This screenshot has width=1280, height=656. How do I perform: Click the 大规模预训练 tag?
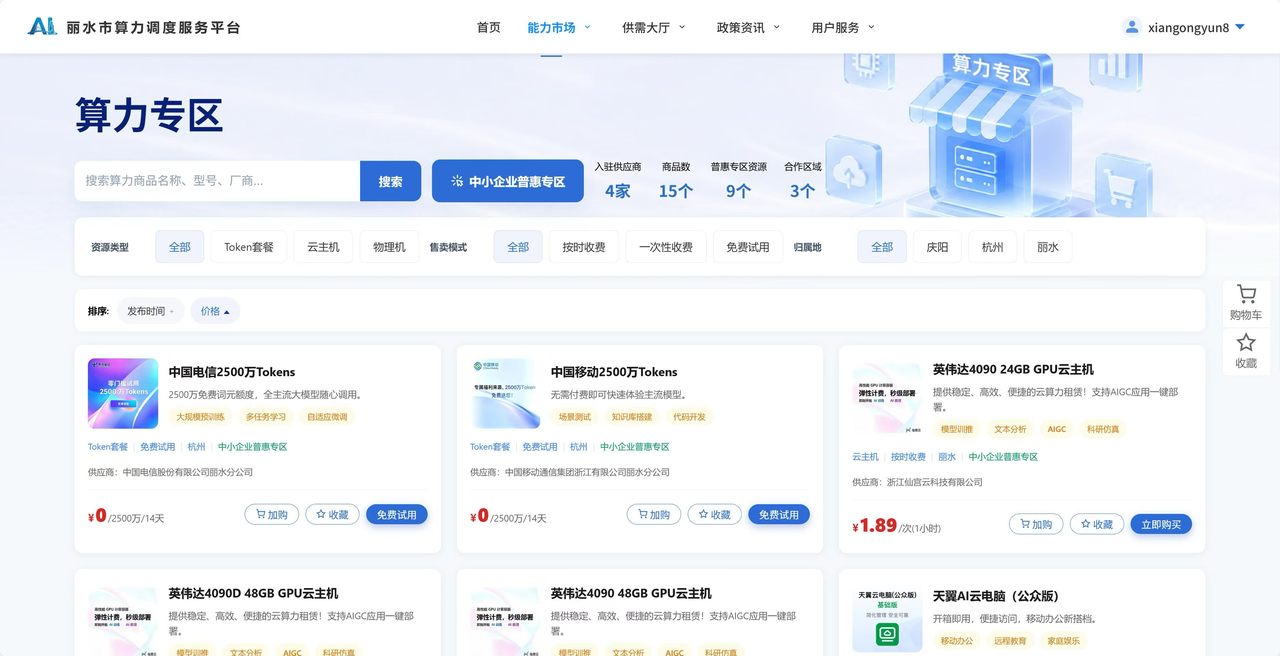tap(201, 417)
